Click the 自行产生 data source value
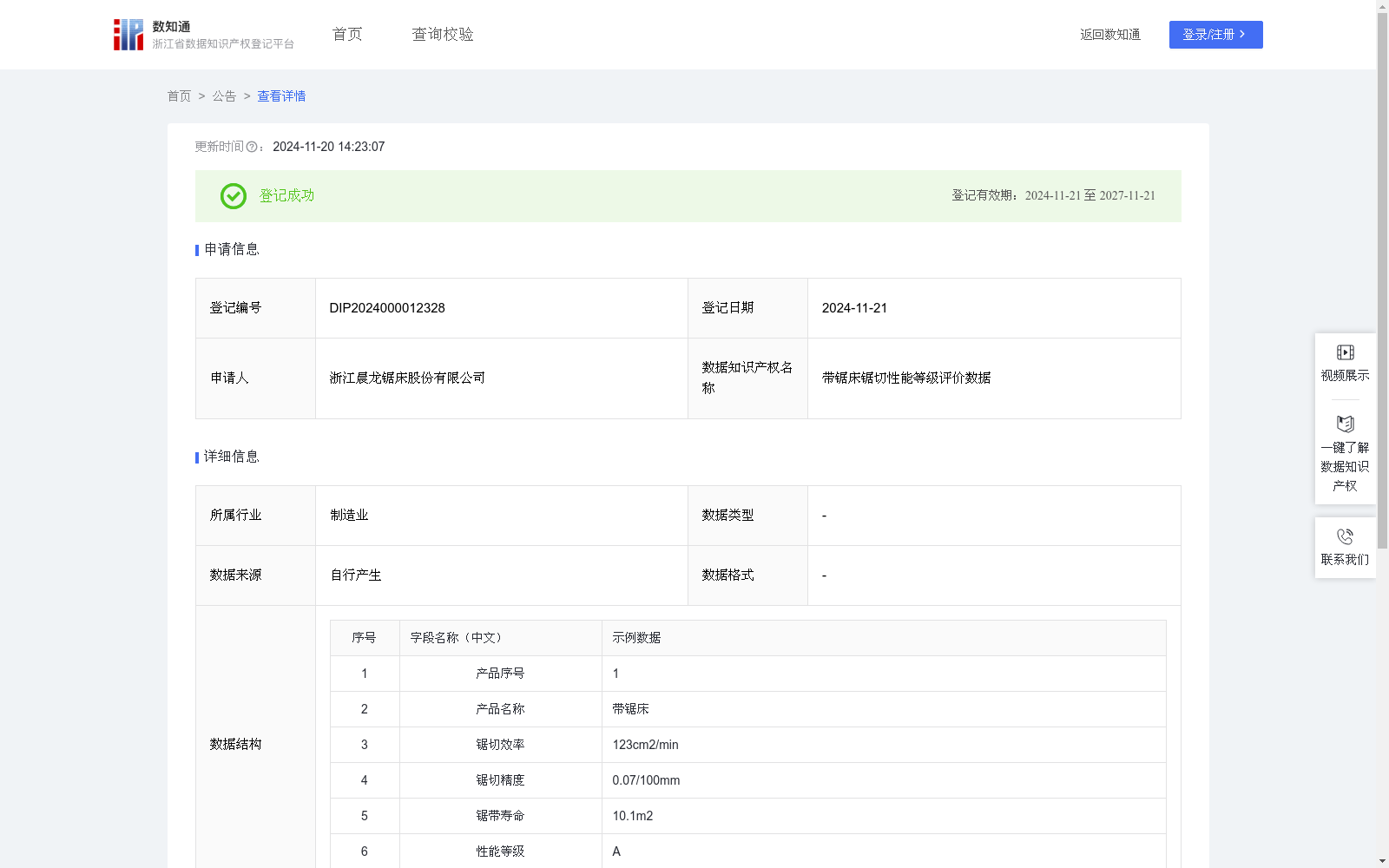Viewport: 1389px width, 868px height. (356, 575)
